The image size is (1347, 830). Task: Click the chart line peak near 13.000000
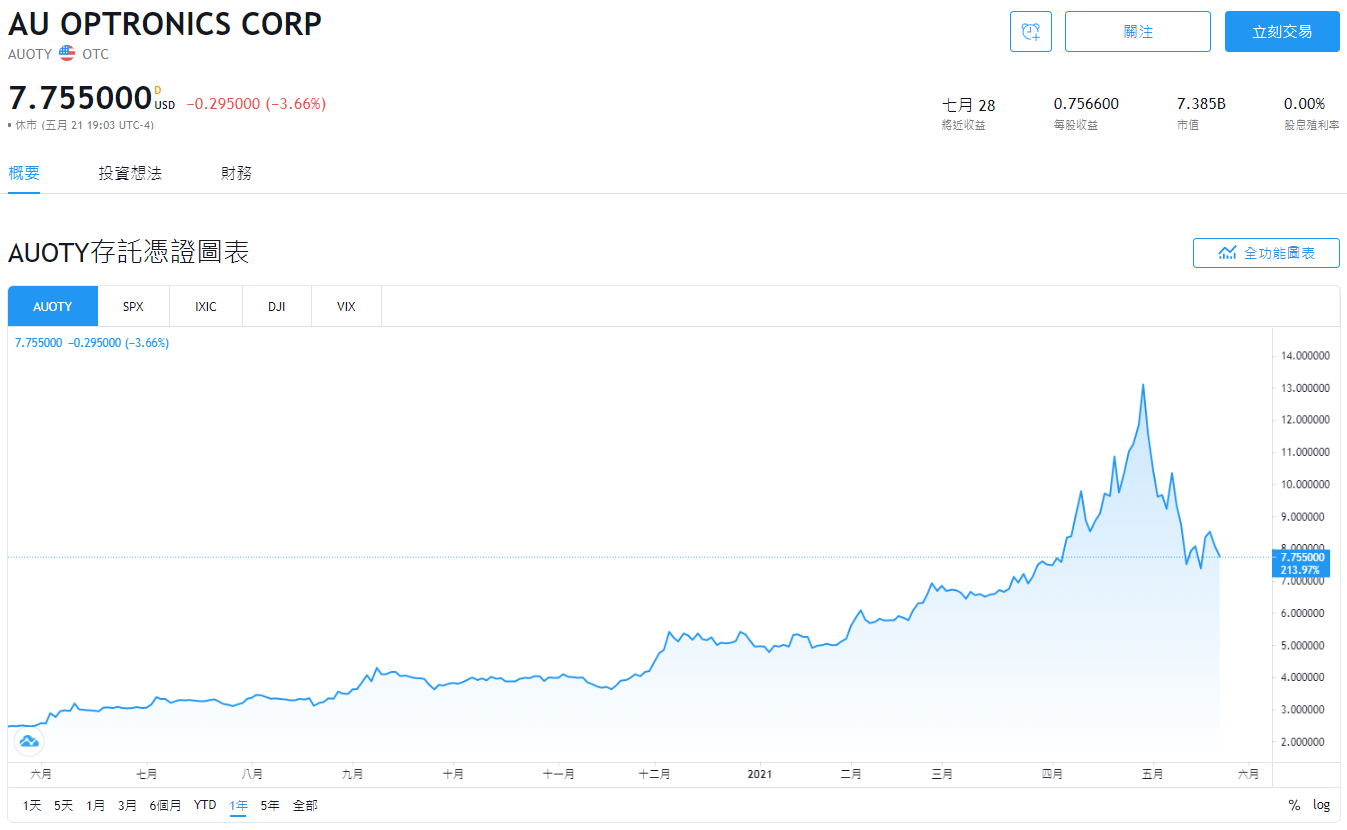(x=1142, y=385)
